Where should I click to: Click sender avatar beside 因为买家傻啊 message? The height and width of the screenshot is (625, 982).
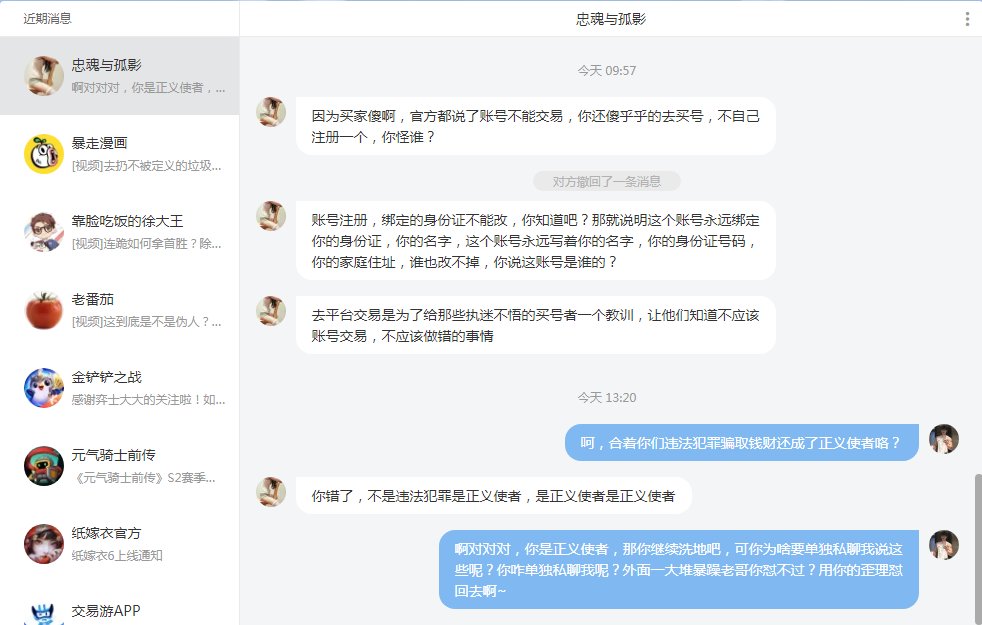tap(271, 112)
